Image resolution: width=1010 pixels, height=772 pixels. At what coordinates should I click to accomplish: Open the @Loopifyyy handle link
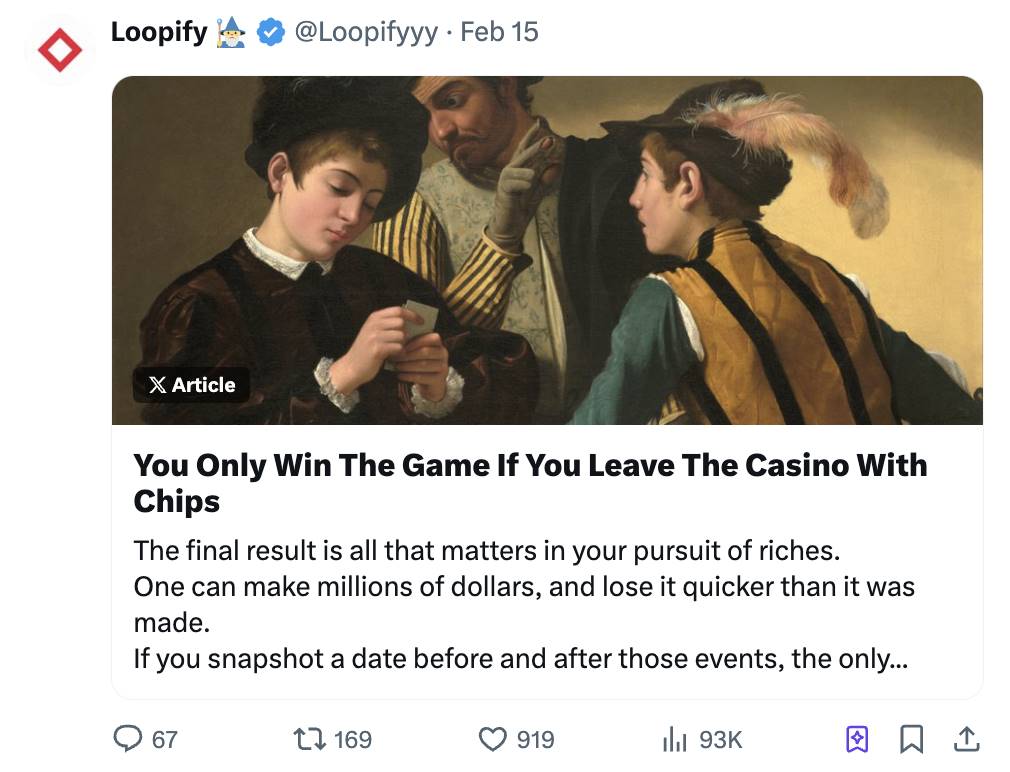pyautogui.click(x=365, y=32)
